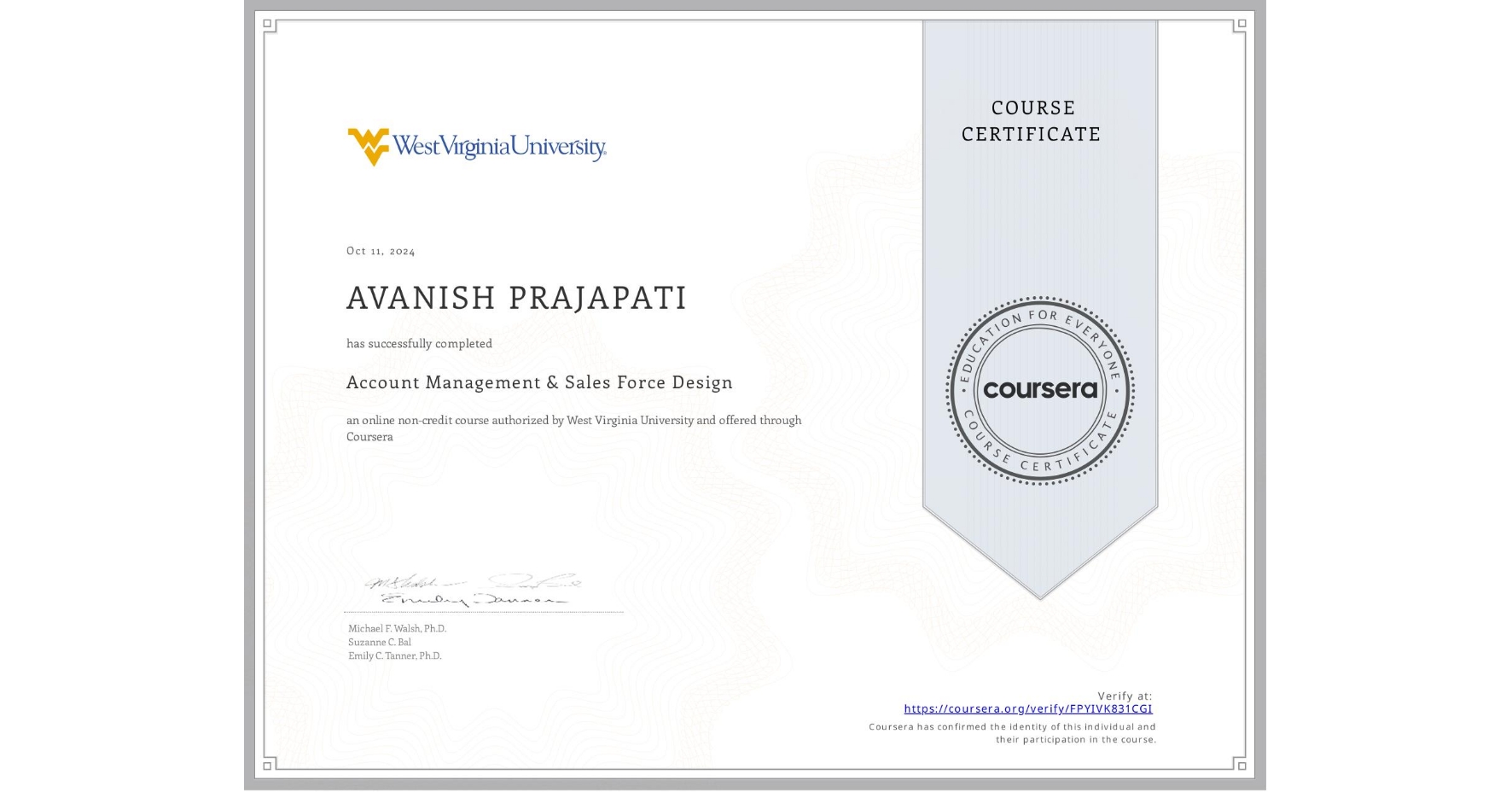Image resolution: width=1512 pixels, height=792 pixels.
Task: Select Emily C. Tanner, Ph.D. credit
Action: coord(393,655)
